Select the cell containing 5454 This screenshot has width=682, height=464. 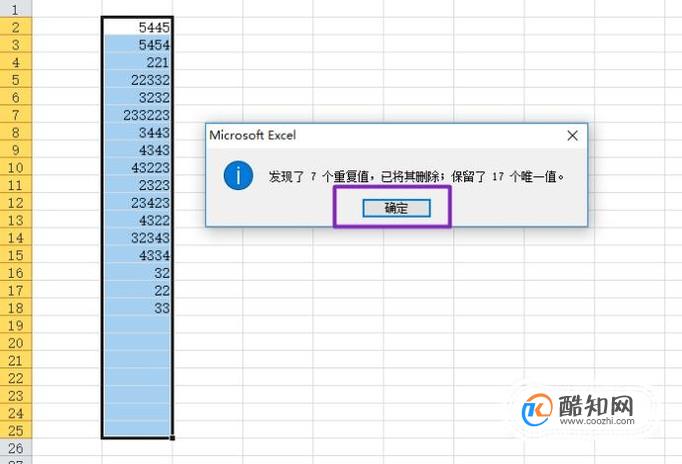(137, 45)
